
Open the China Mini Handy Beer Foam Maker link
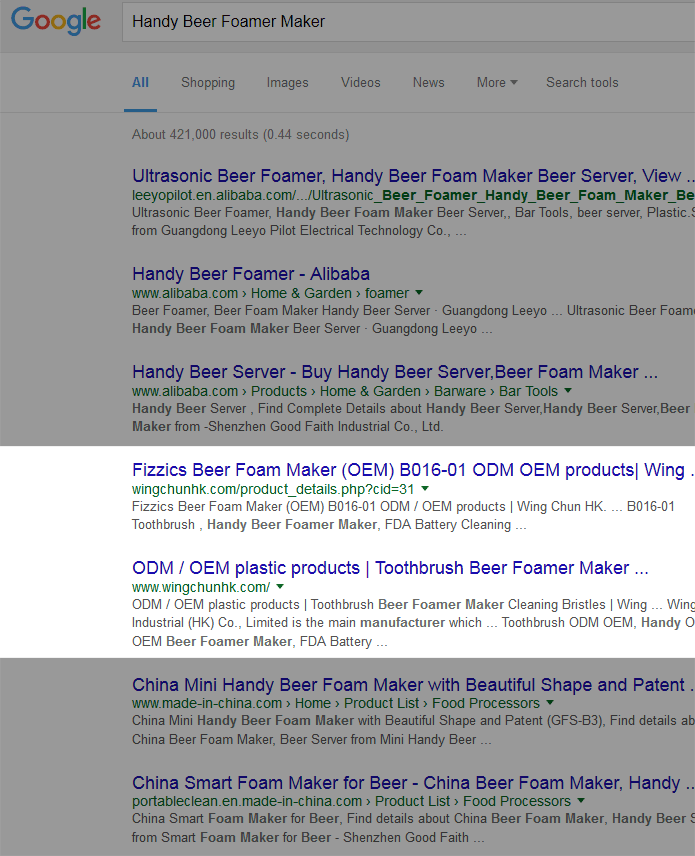(x=408, y=685)
